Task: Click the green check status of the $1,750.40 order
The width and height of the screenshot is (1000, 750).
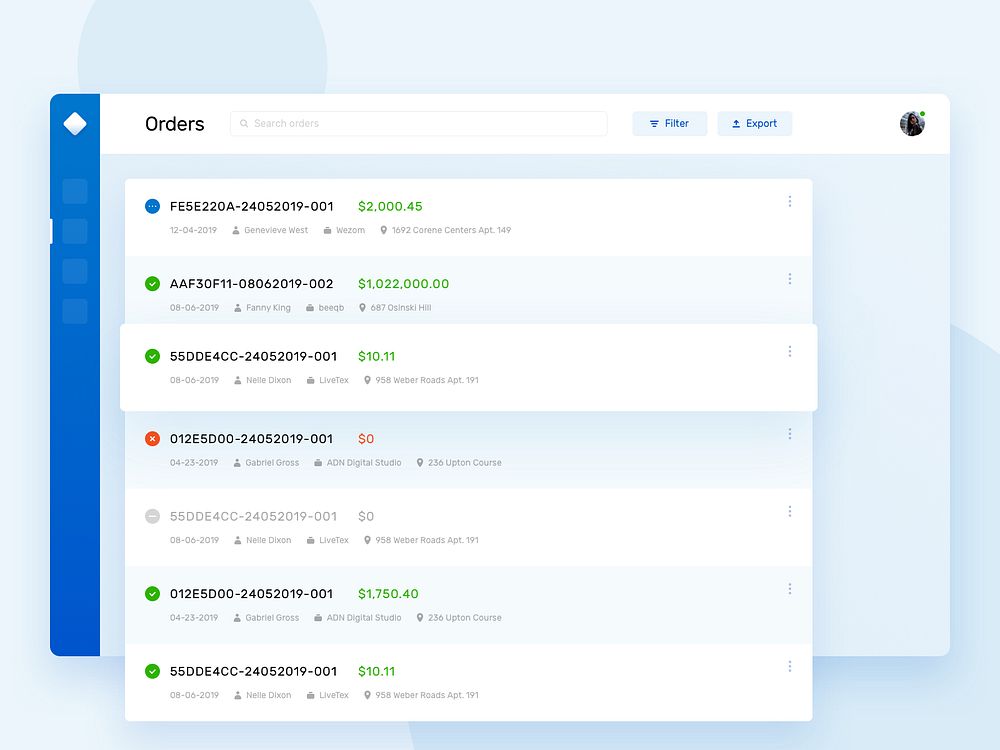Action: 152,594
